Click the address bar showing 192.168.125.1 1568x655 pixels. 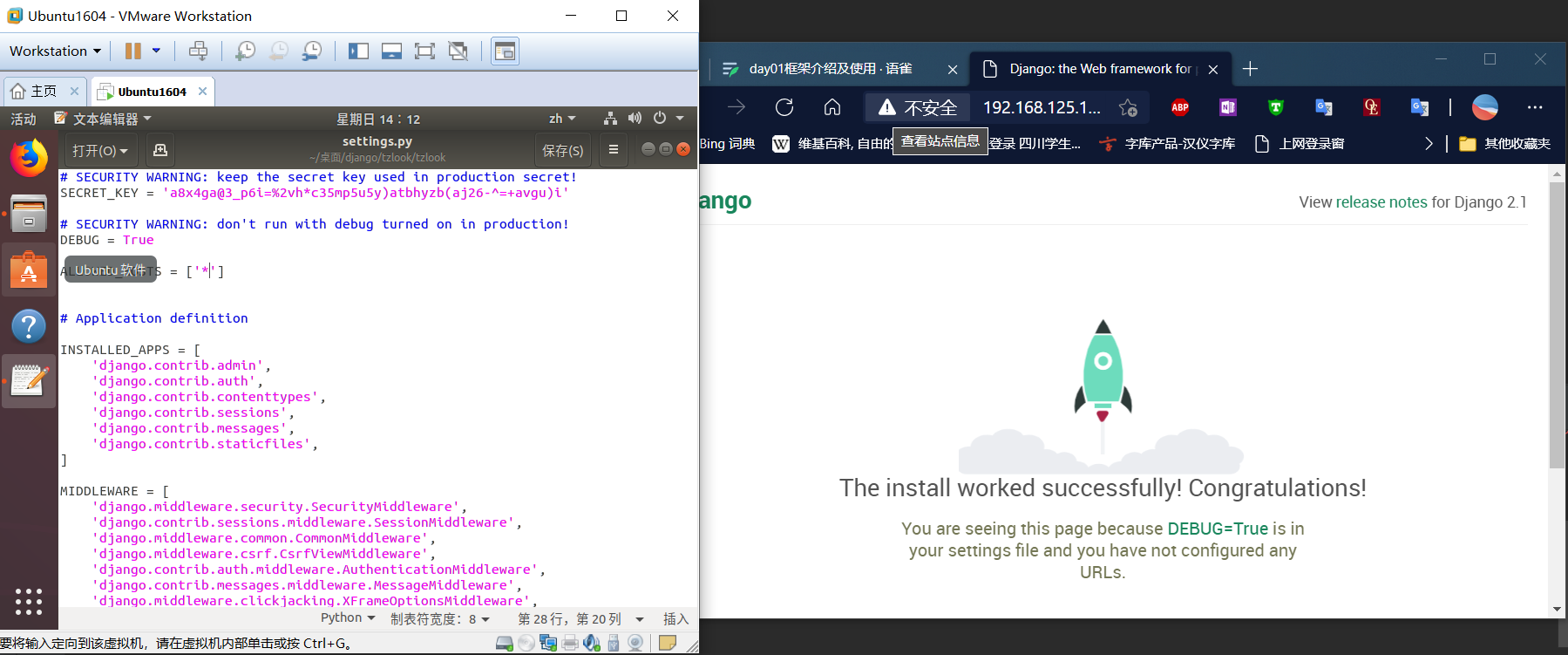(1042, 107)
